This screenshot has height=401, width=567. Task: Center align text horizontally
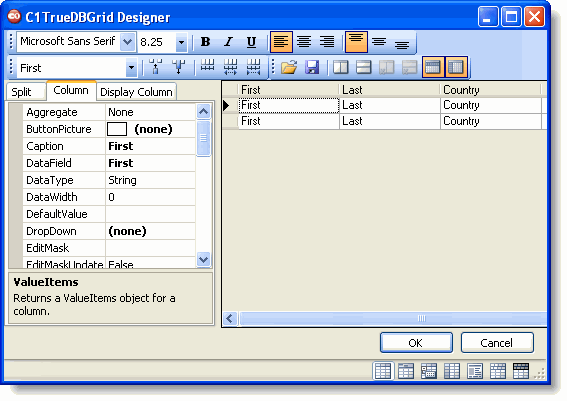pos(304,42)
